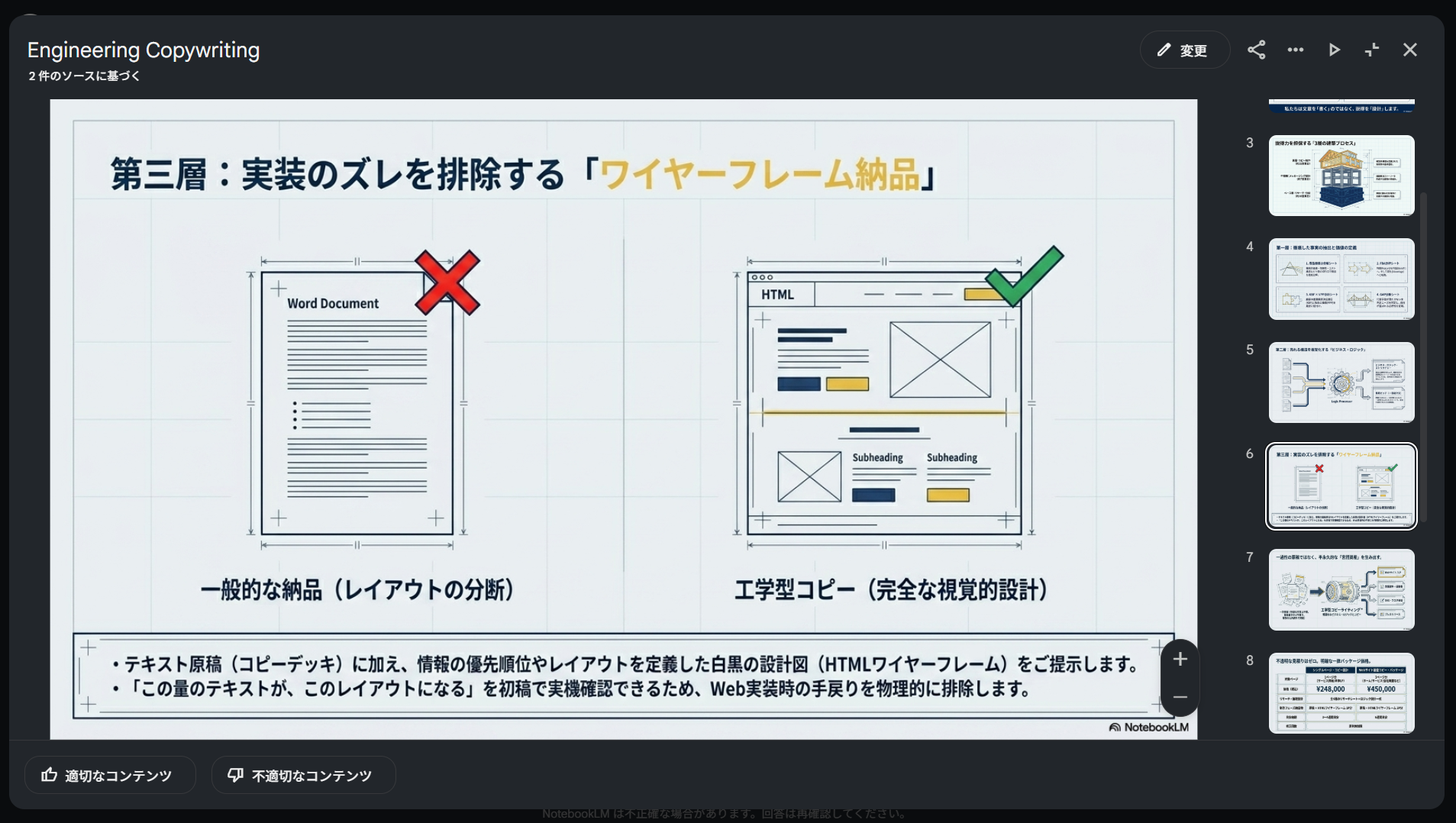
Task: Open the share icon
Action: [1257, 50]
